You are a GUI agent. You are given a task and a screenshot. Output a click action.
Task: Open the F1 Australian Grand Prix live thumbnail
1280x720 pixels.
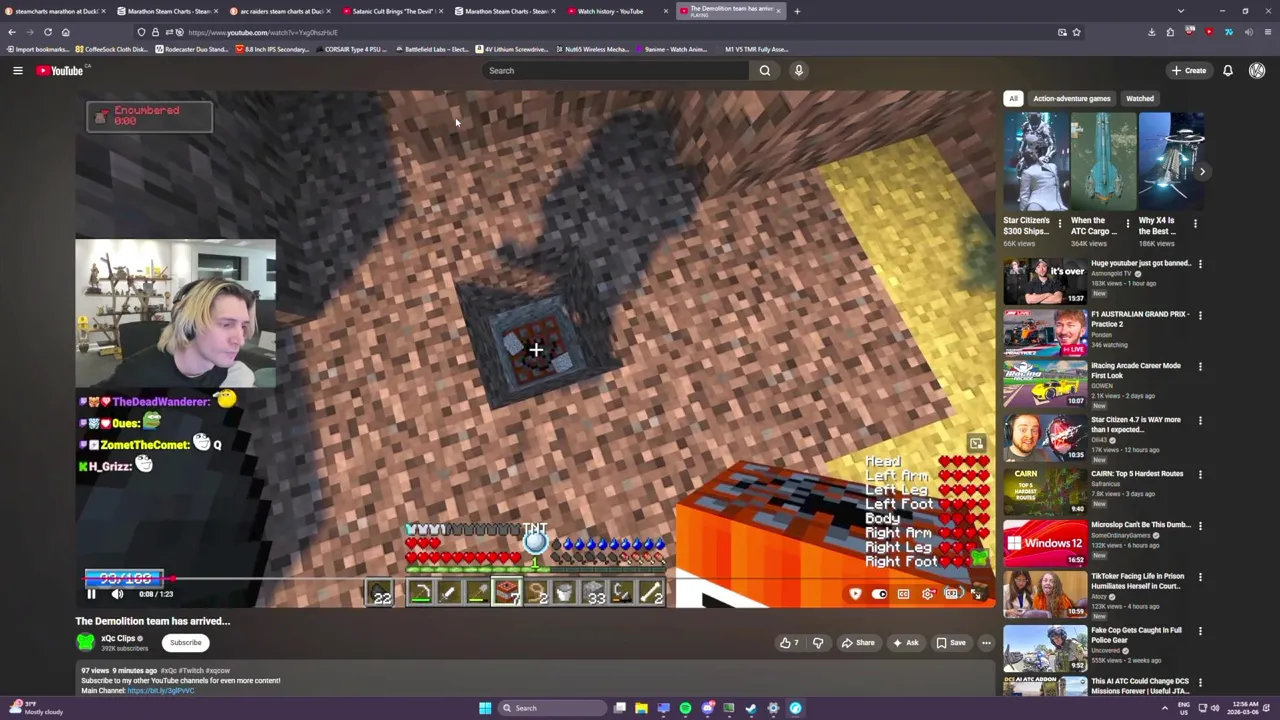1045,333
